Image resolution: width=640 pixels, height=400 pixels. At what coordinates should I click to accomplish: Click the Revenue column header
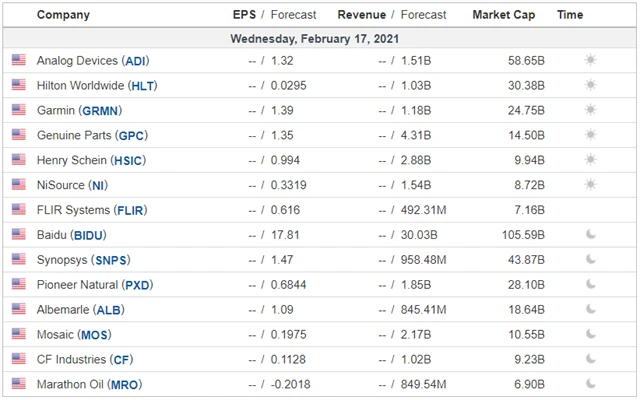coord(361,15)
